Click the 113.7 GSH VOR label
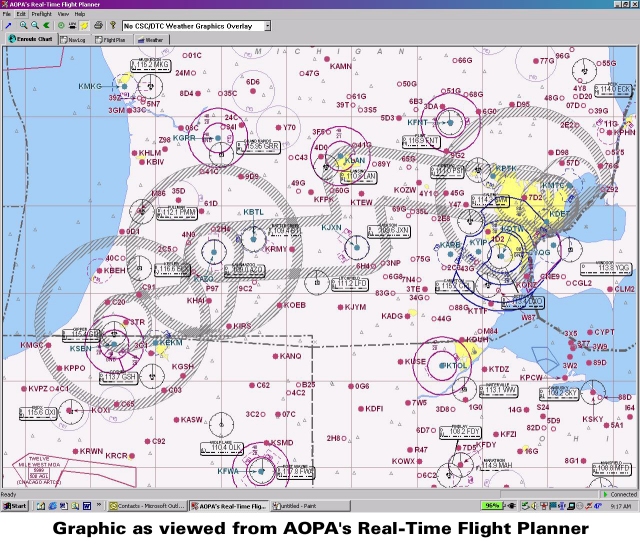The image size is (640, 546). point(119,377)
